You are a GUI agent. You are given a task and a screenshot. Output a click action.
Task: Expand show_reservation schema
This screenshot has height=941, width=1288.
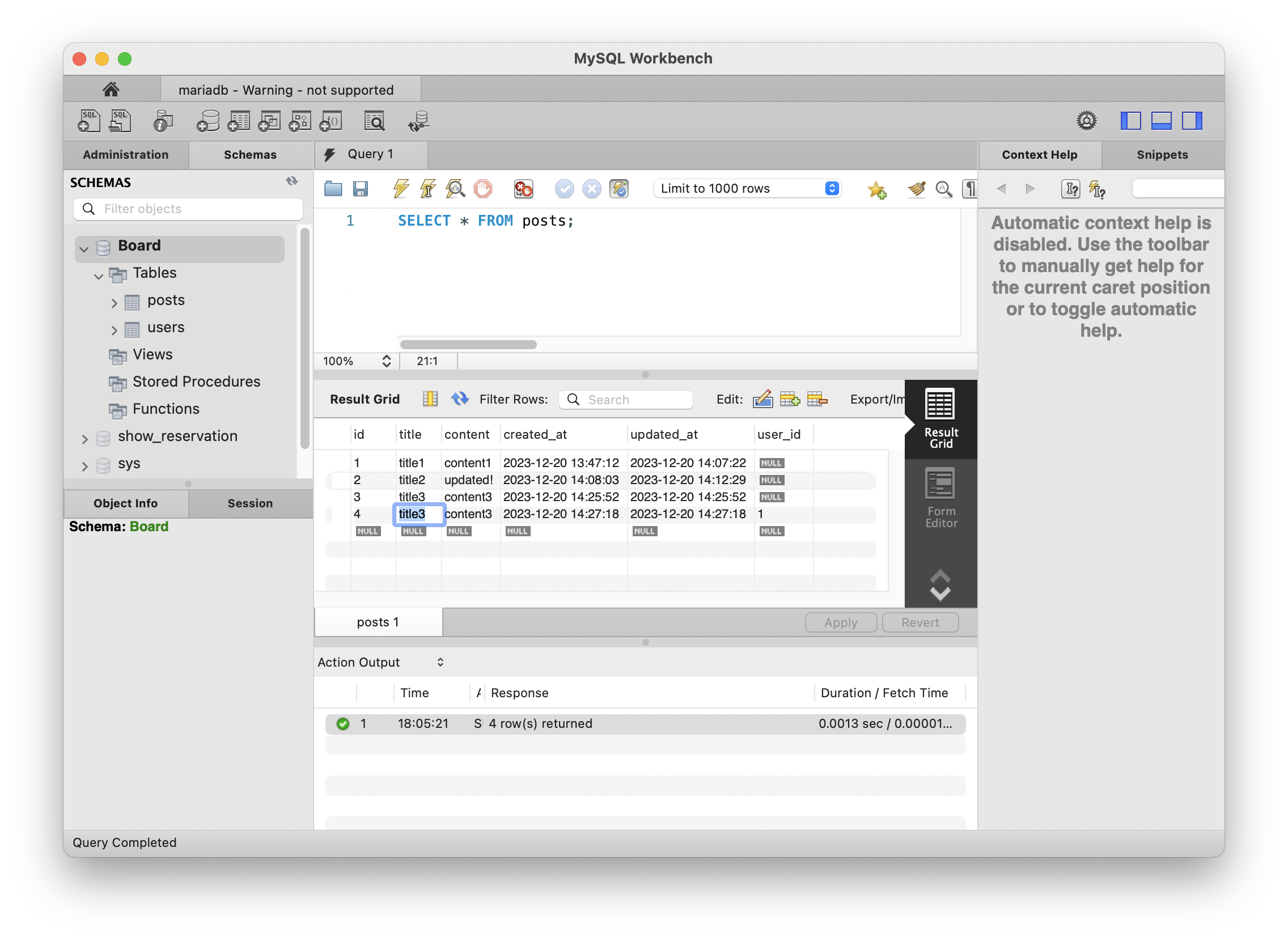(85, 439)
